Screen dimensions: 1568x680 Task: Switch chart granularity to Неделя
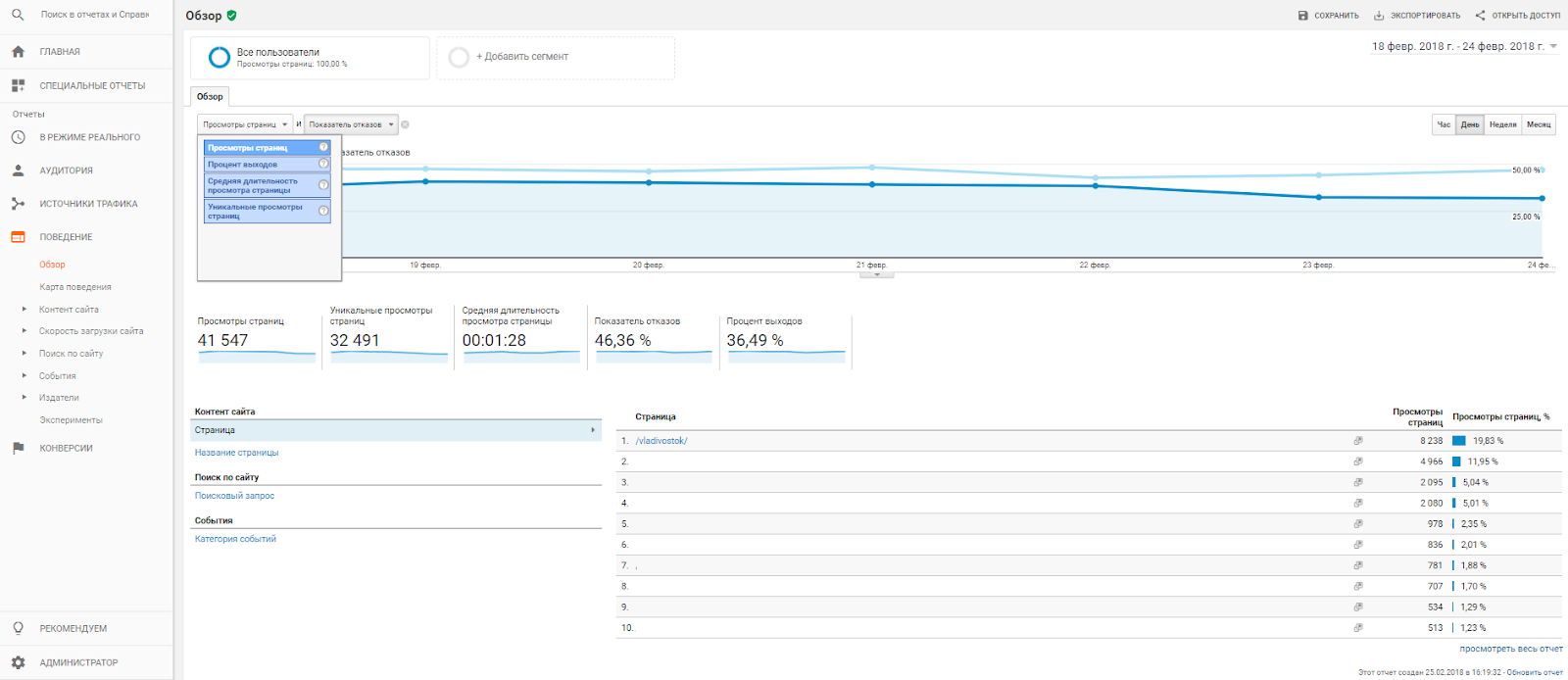(x=1502, y=124)
